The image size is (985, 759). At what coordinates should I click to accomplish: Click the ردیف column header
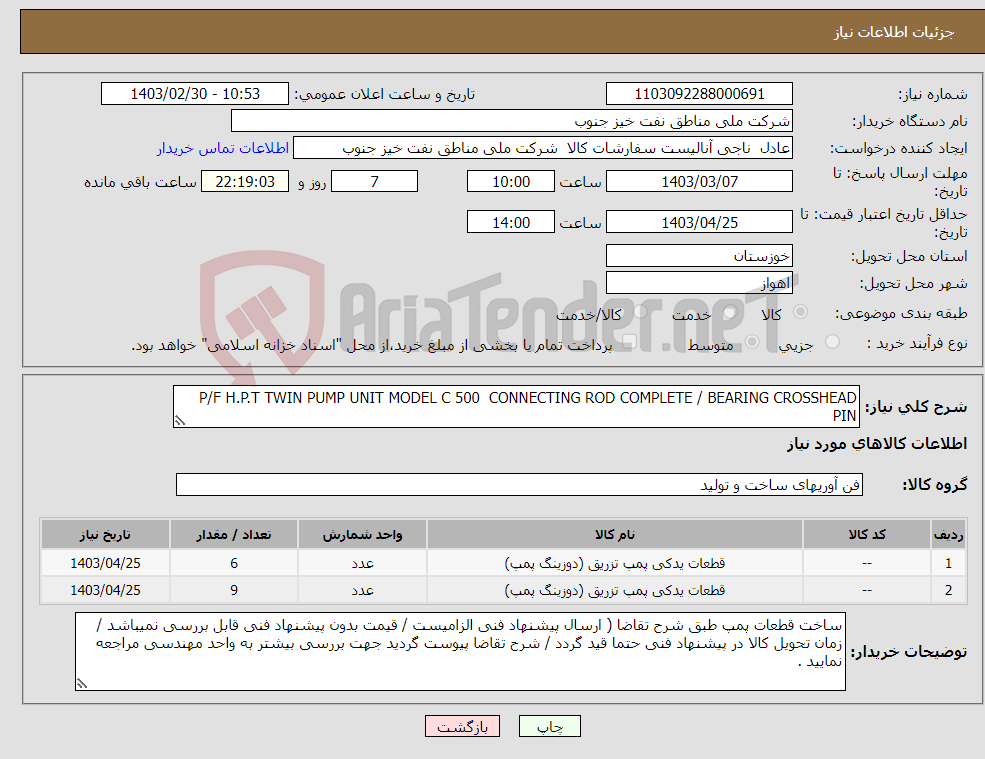[x=949, y=535]
